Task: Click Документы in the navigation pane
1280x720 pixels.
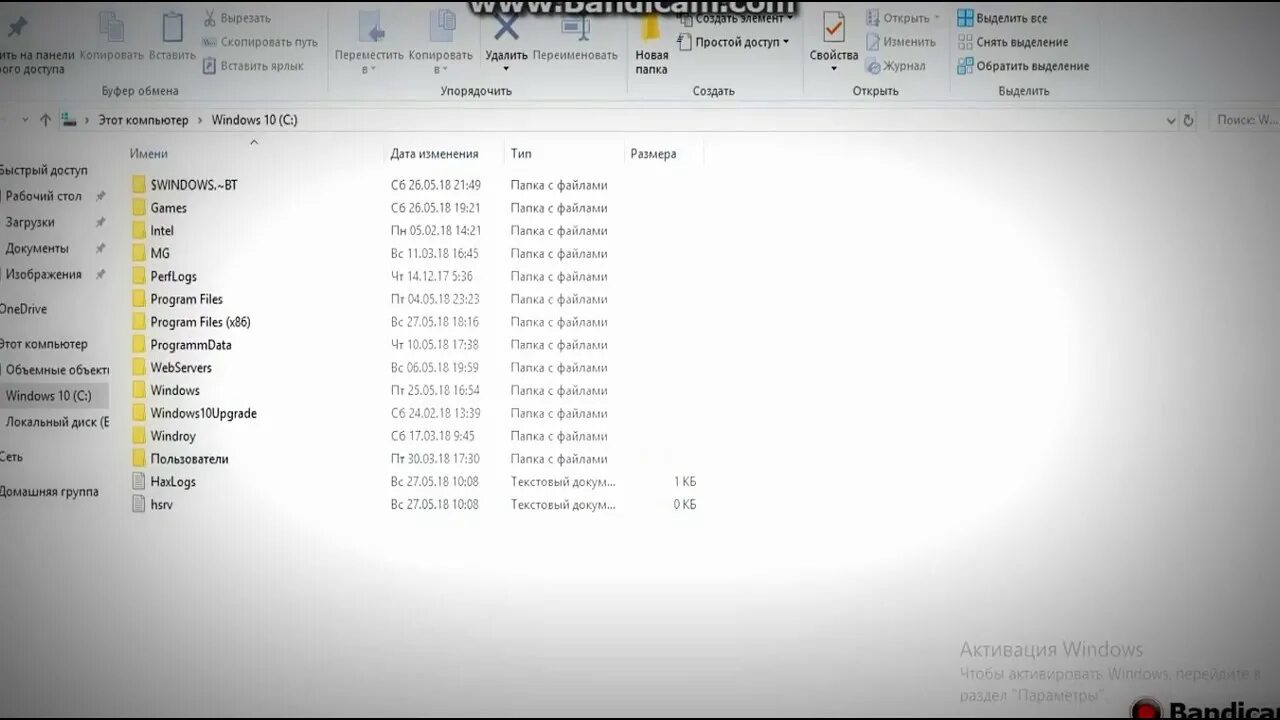Action: (37, 248)
